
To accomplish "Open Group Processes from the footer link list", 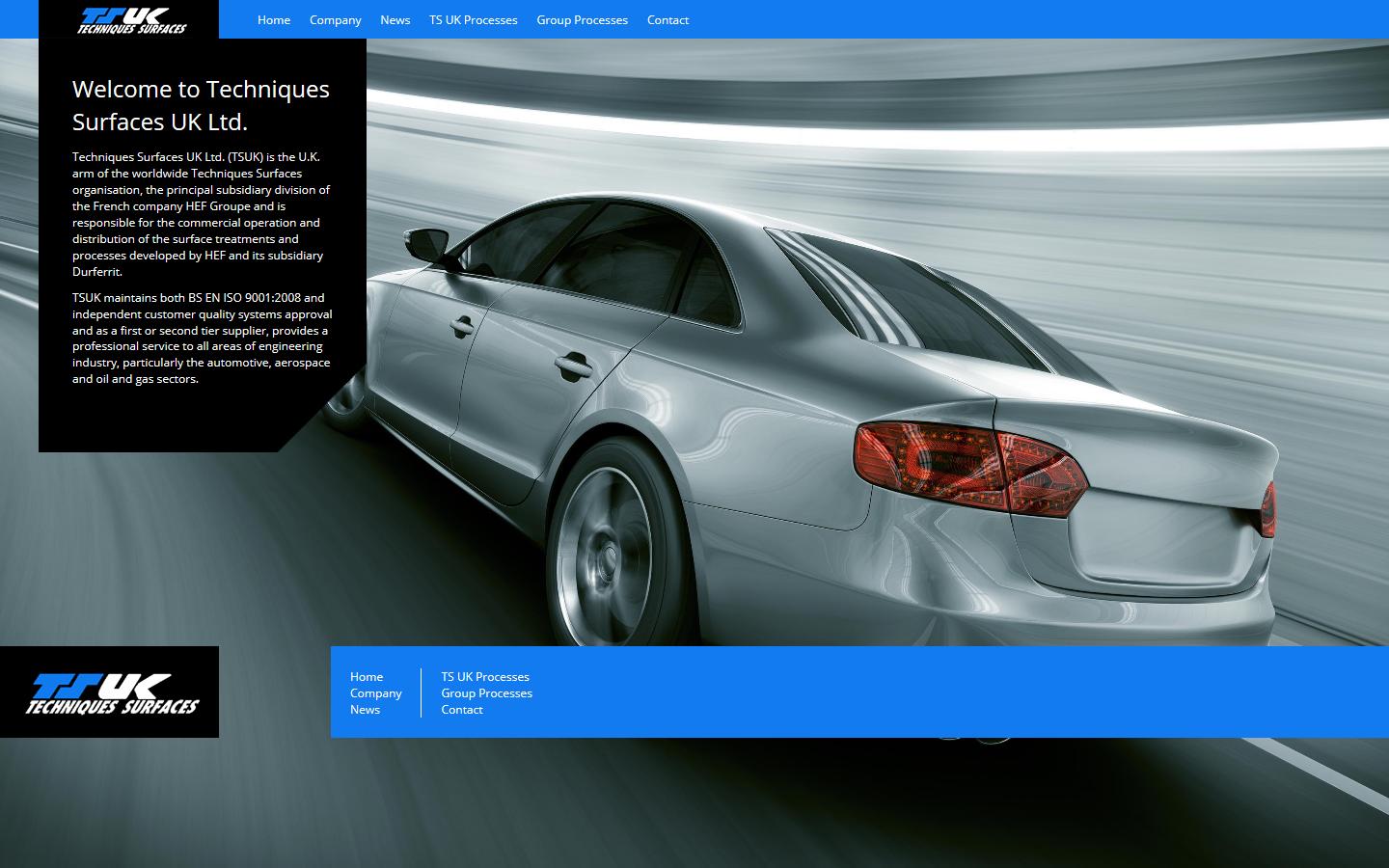I will pos(487,692).
